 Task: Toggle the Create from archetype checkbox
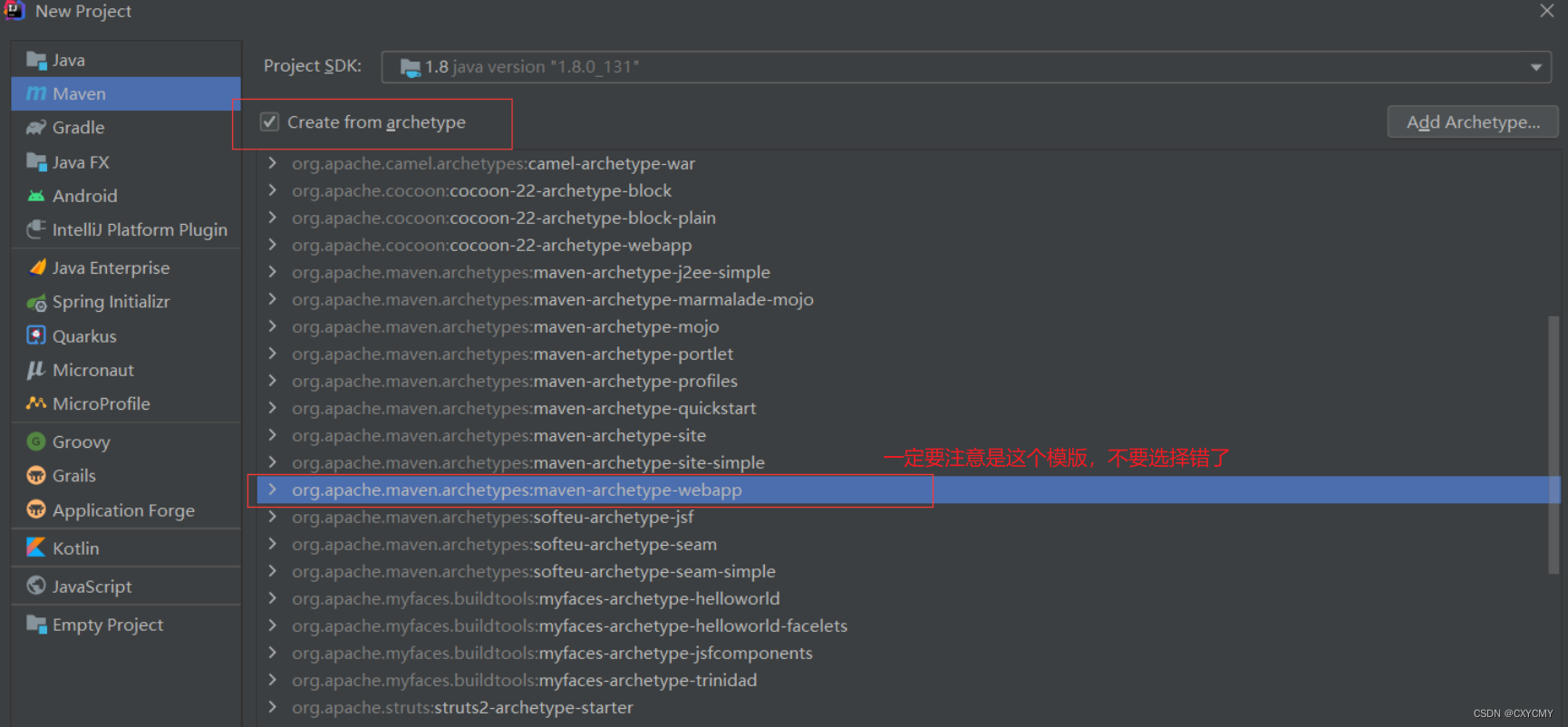pyautogui.click(x=269, y=121)
